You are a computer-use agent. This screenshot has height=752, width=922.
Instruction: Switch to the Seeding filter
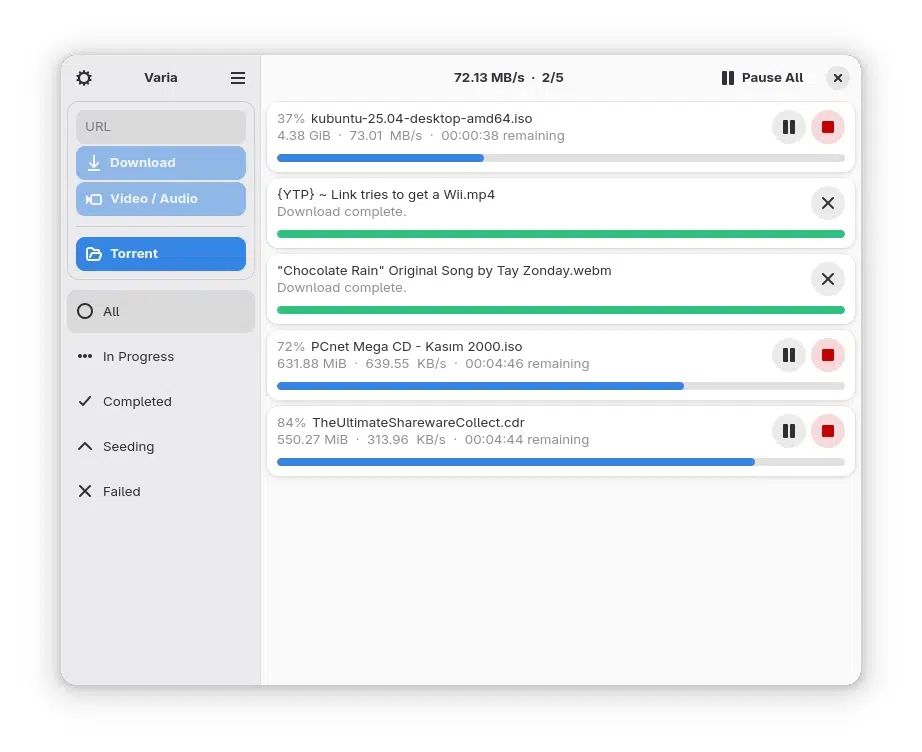point(161,446)
